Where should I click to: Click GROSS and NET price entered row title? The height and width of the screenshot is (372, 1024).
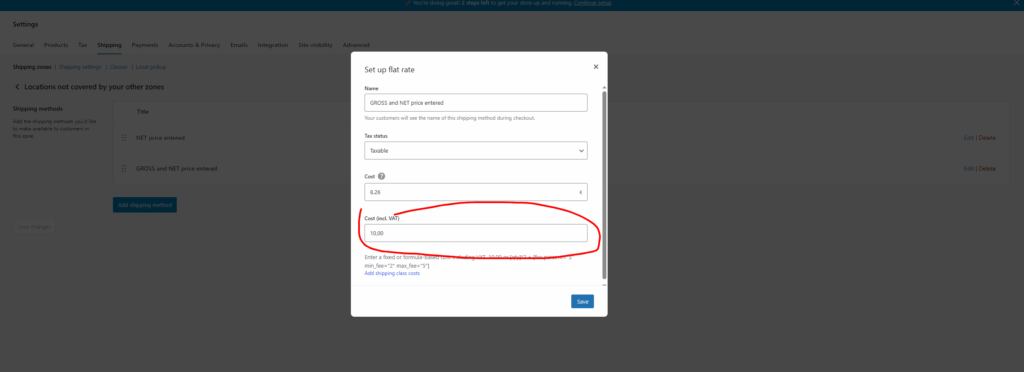[x=176, y=168]
